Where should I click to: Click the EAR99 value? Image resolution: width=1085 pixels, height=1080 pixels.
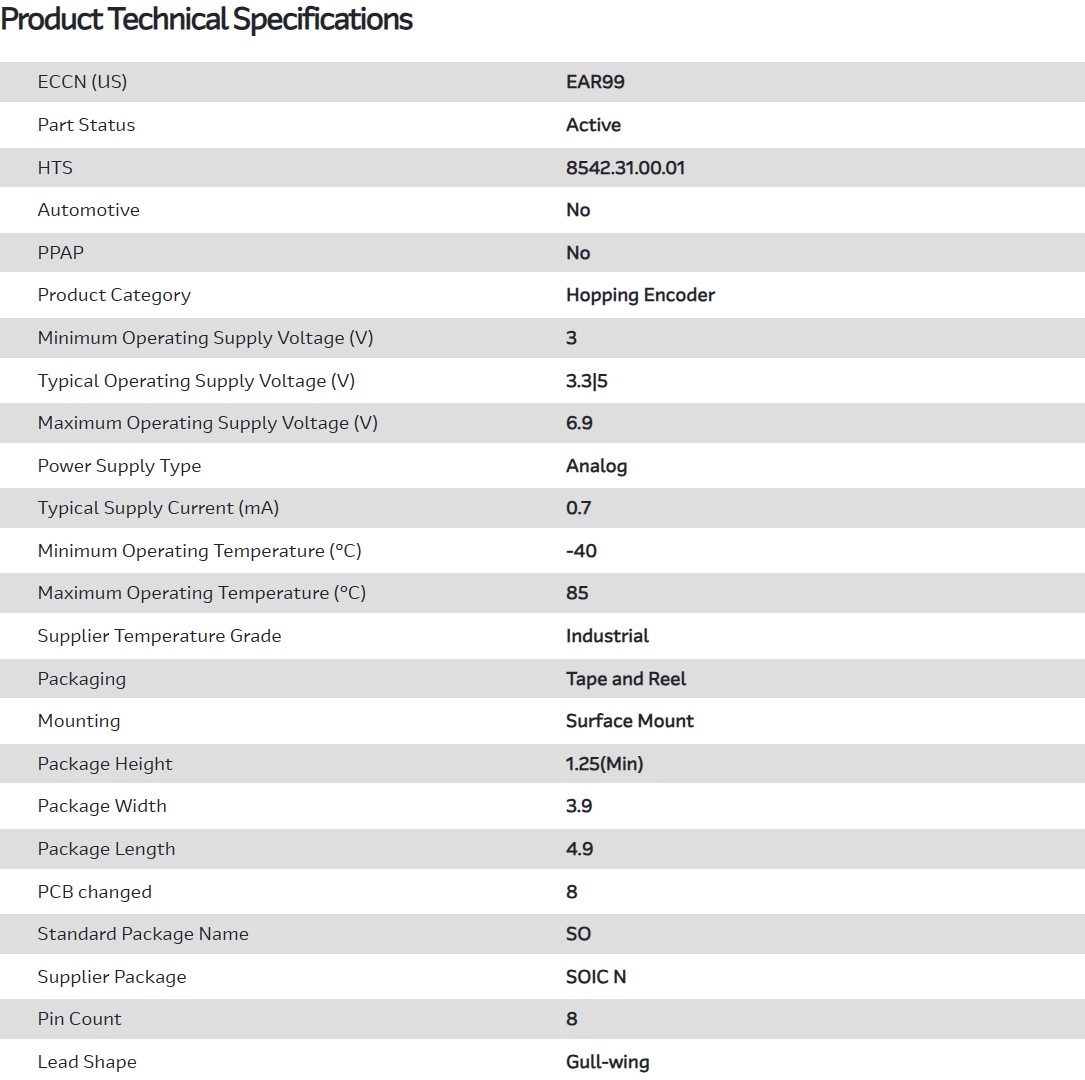pos(595,82)
